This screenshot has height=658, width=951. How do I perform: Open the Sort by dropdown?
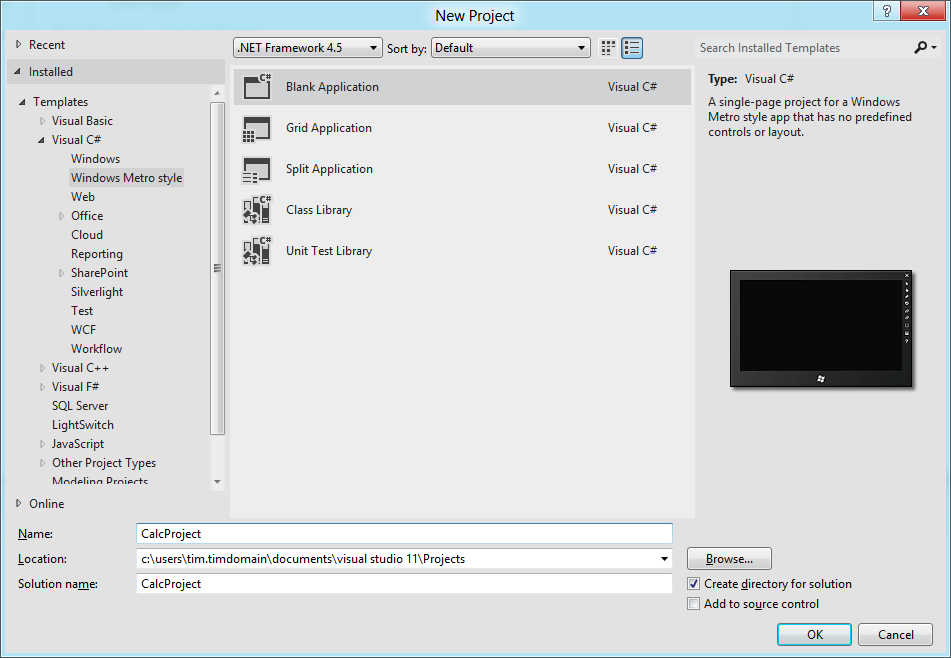click(x=511, y=48)
